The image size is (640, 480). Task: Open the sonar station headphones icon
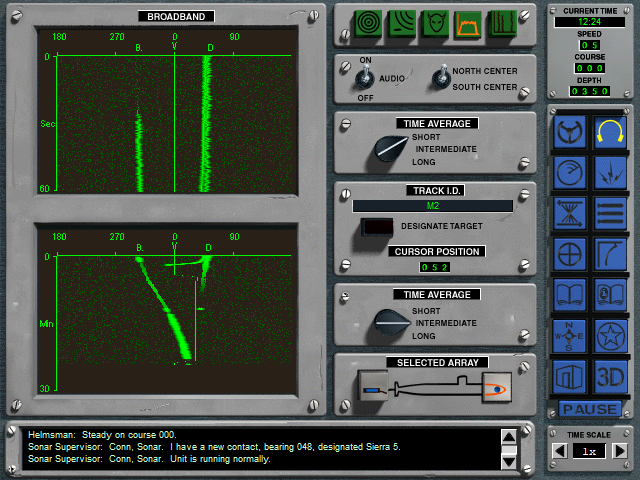point(611,132)
